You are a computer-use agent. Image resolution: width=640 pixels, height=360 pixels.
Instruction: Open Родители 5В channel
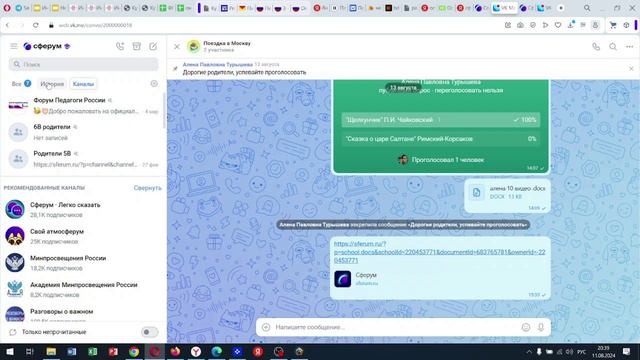click(83, 159)
